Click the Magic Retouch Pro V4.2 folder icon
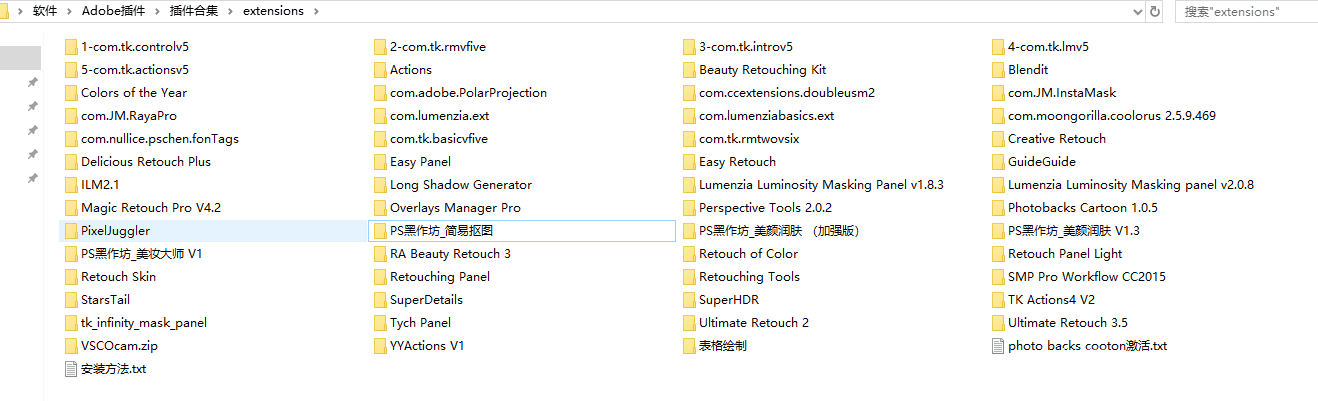Image resolution: width=1318 pixels, height=401 pixels. pyautogui.click(x=71, y=208)
